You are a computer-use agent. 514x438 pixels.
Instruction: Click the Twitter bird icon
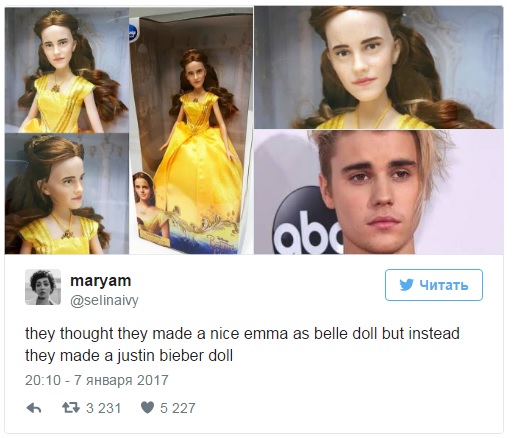click(406, 285)
